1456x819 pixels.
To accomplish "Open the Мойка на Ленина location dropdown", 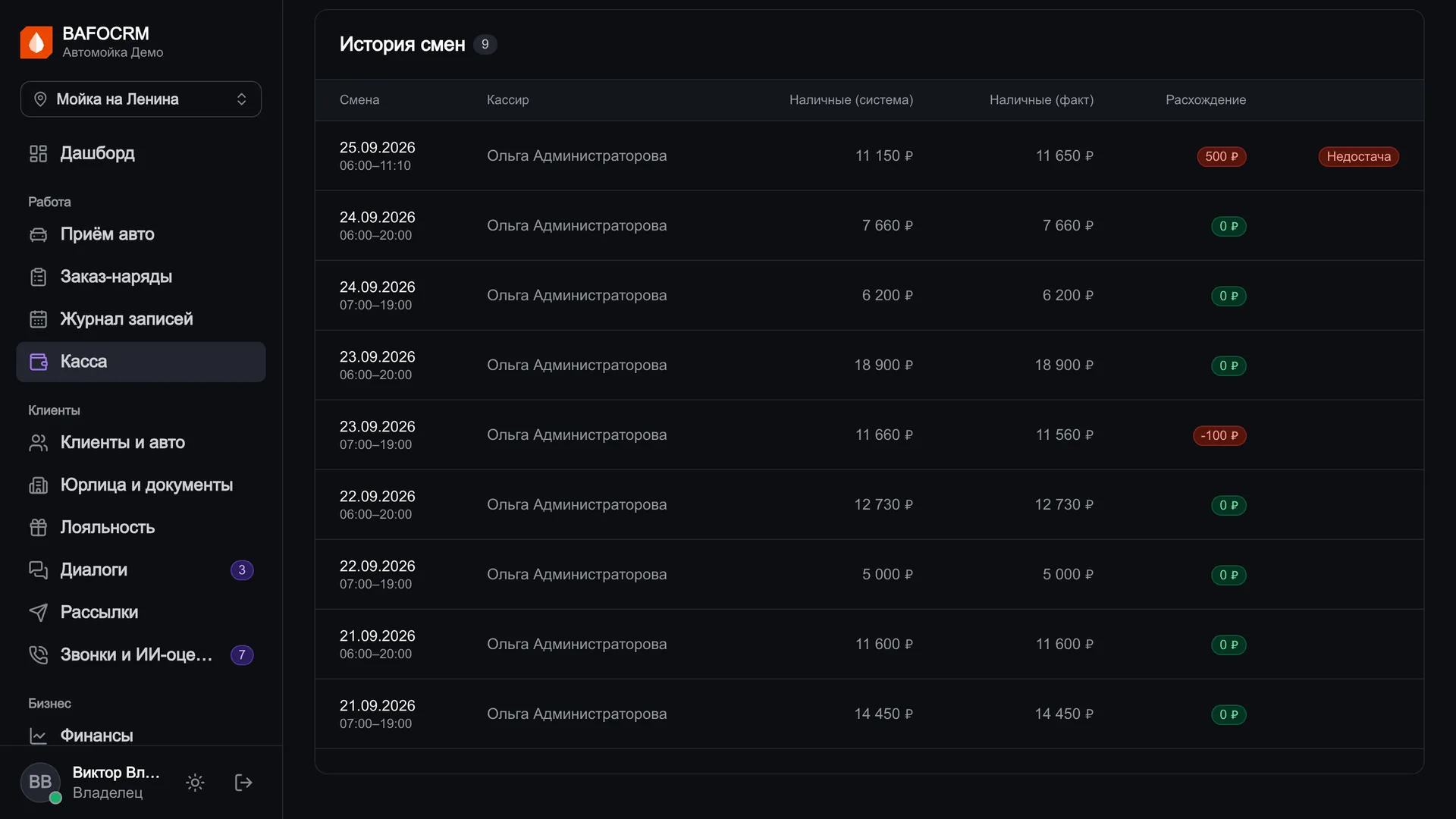I will click(x=141, y=99).
